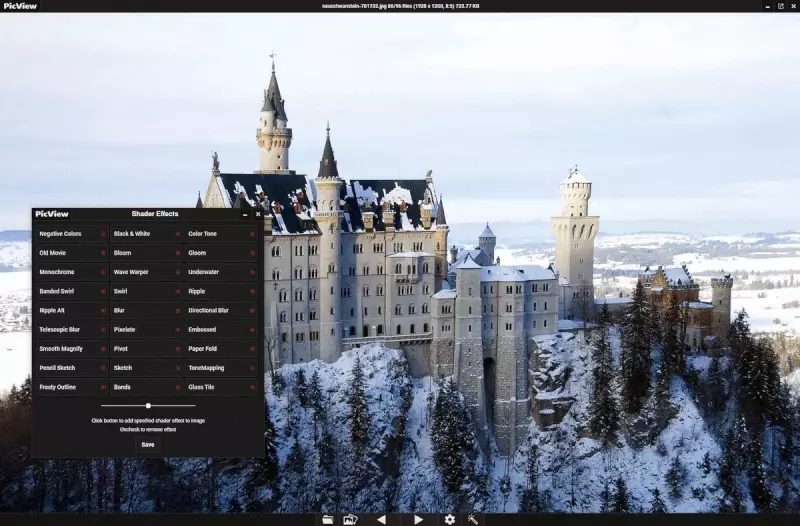
Task: Enable the Telescopic Blur shader
Action: (x=71, y=330)
